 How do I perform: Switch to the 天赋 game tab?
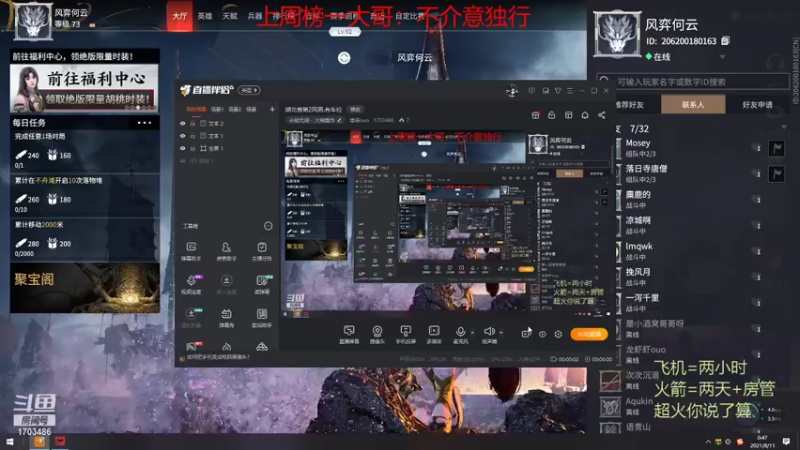click(230, 16)
